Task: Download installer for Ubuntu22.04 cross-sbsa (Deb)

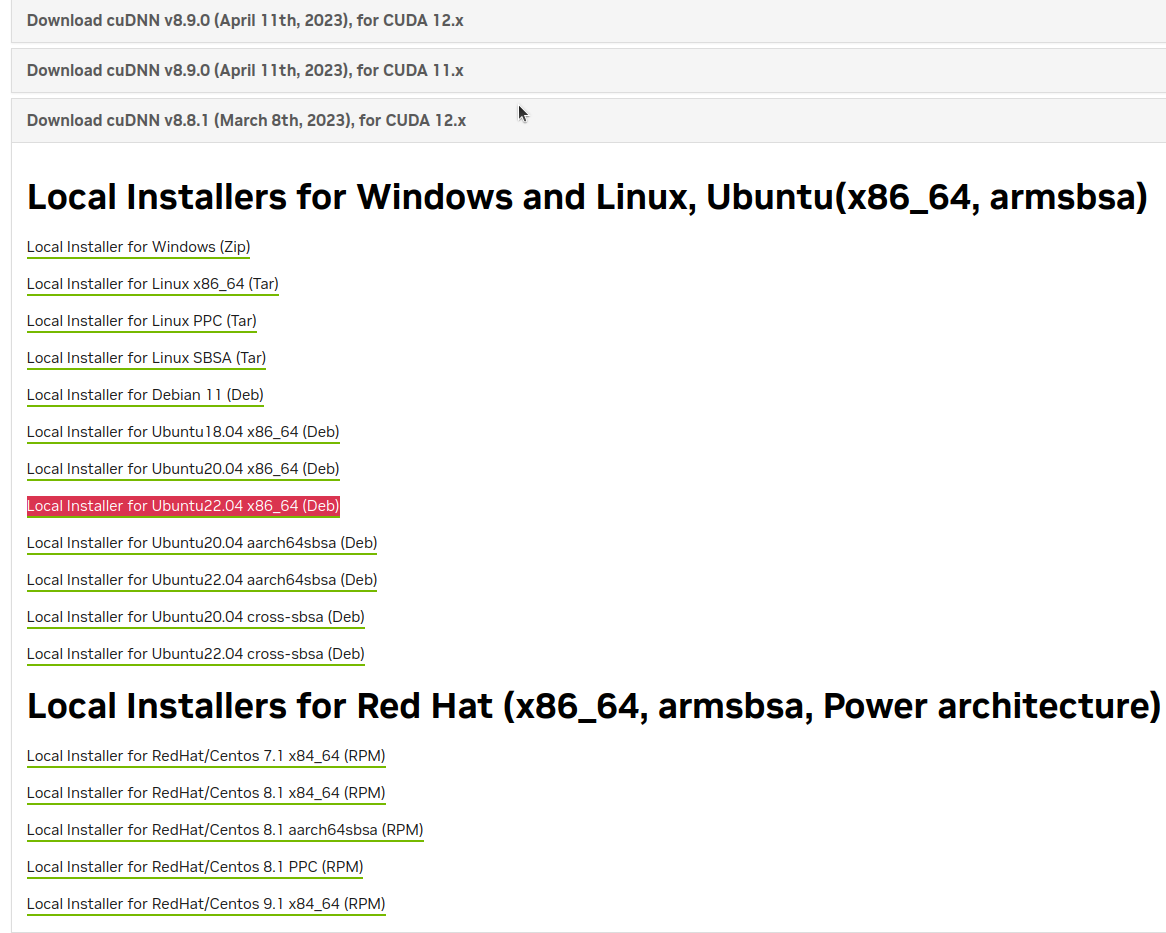Action: pos(196,654)
